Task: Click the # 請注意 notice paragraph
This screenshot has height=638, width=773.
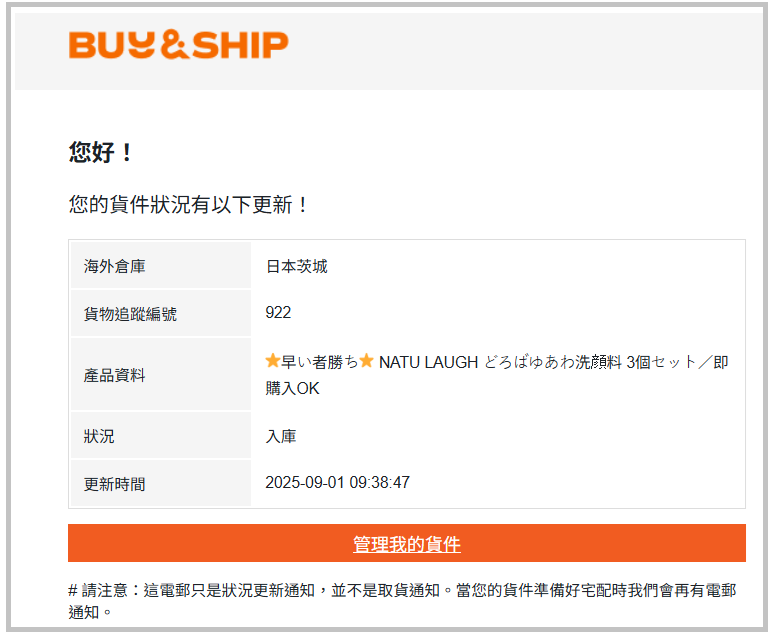Action: point(400,600)
